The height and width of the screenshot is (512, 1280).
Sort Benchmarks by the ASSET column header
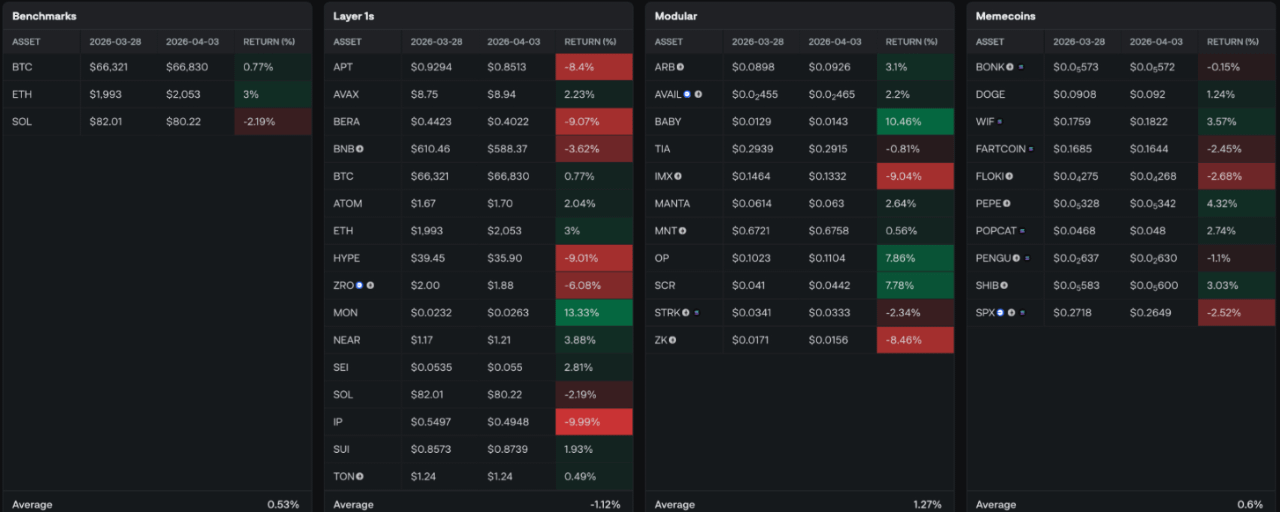point(26,42)
